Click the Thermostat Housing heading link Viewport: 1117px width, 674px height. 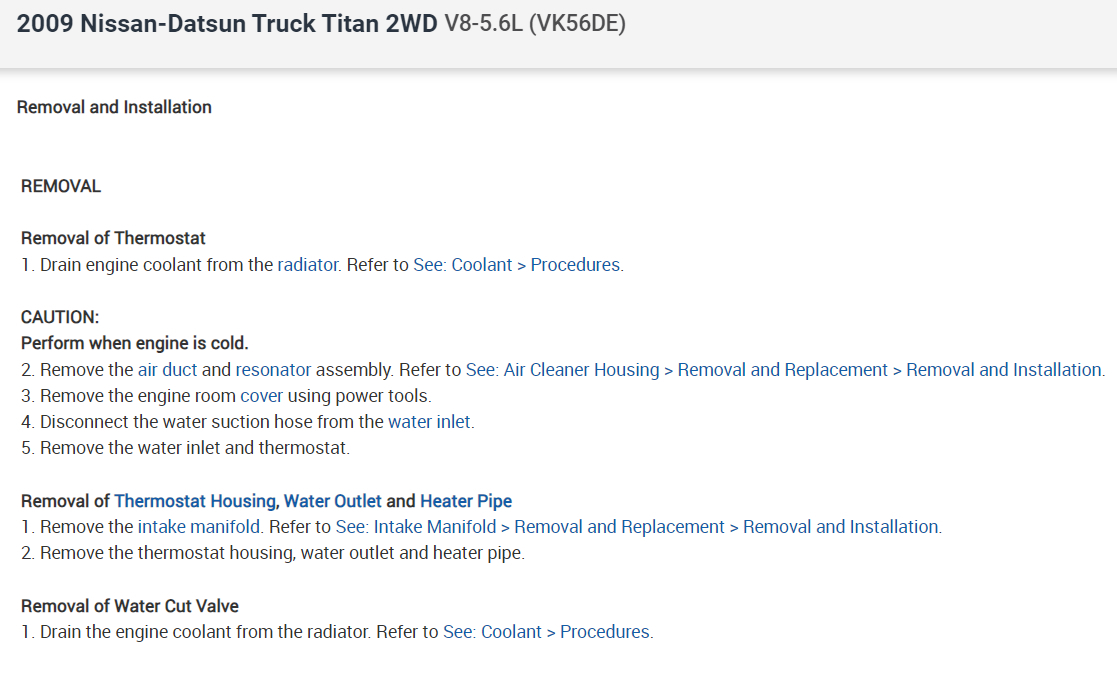coord(195,501)
